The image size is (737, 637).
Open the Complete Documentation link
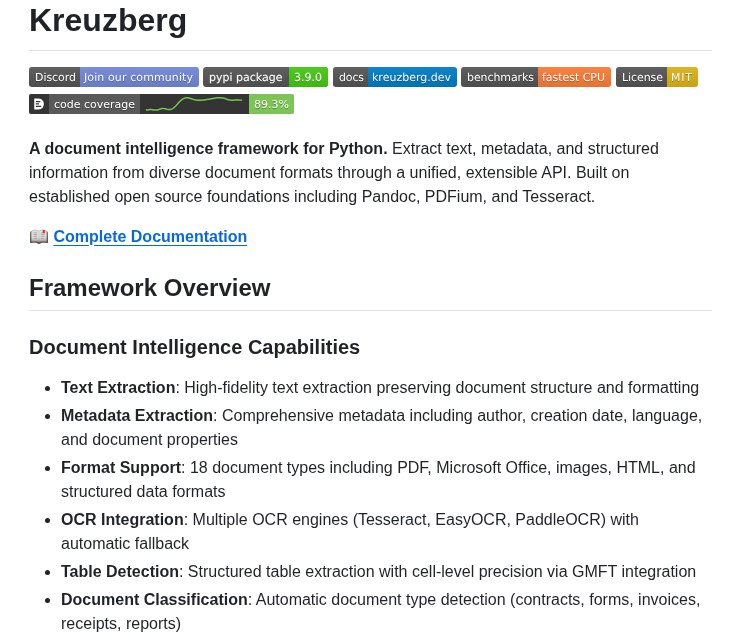click(150, 236)
